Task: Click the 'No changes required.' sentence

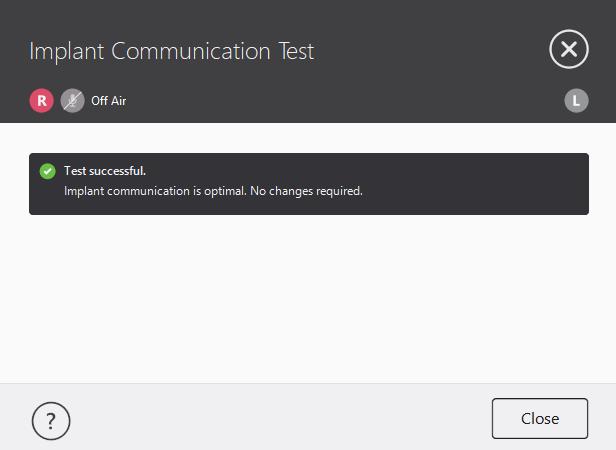Action: [x=308, y=191]
